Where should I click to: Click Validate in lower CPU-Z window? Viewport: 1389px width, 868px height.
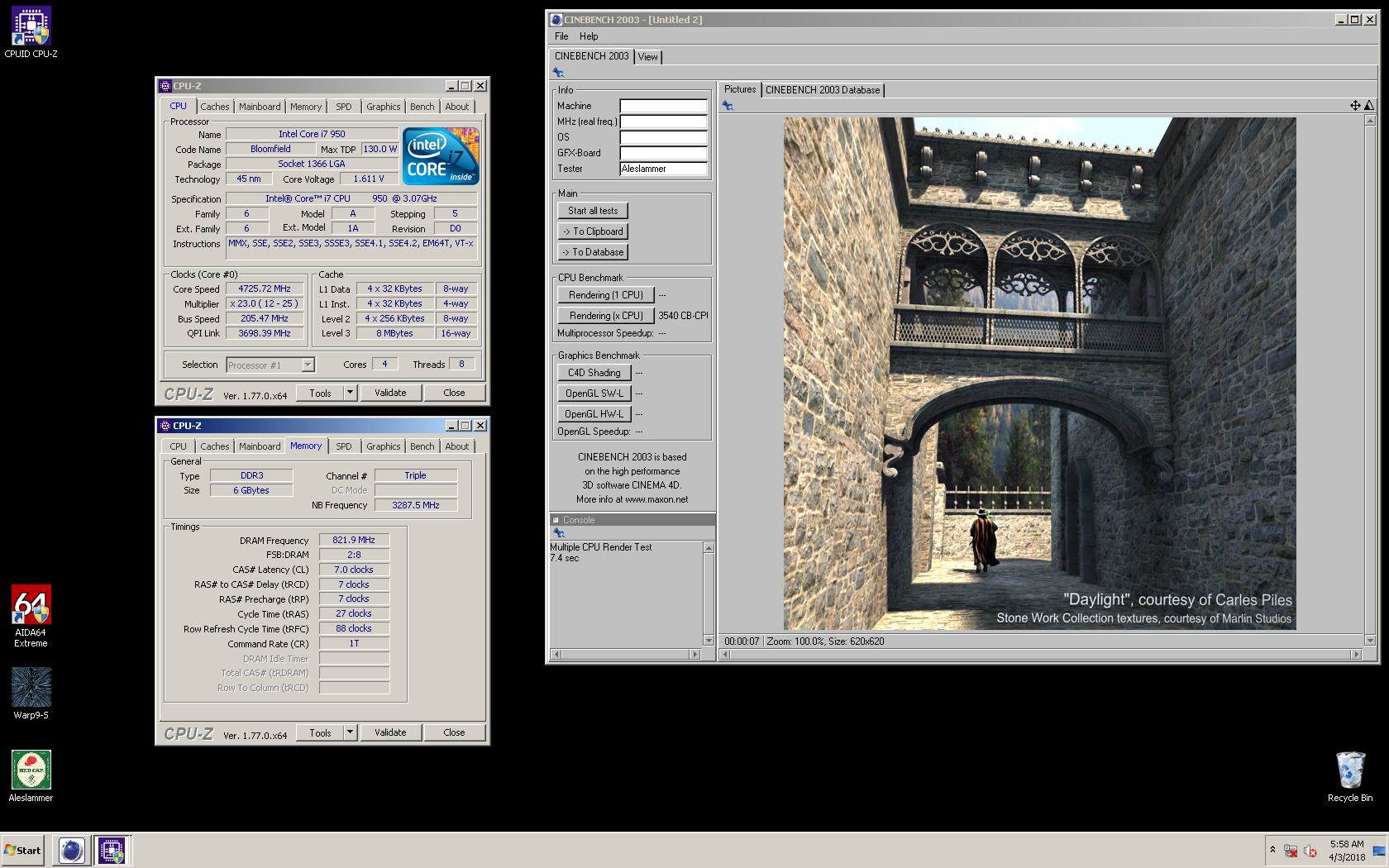point(390,732)
